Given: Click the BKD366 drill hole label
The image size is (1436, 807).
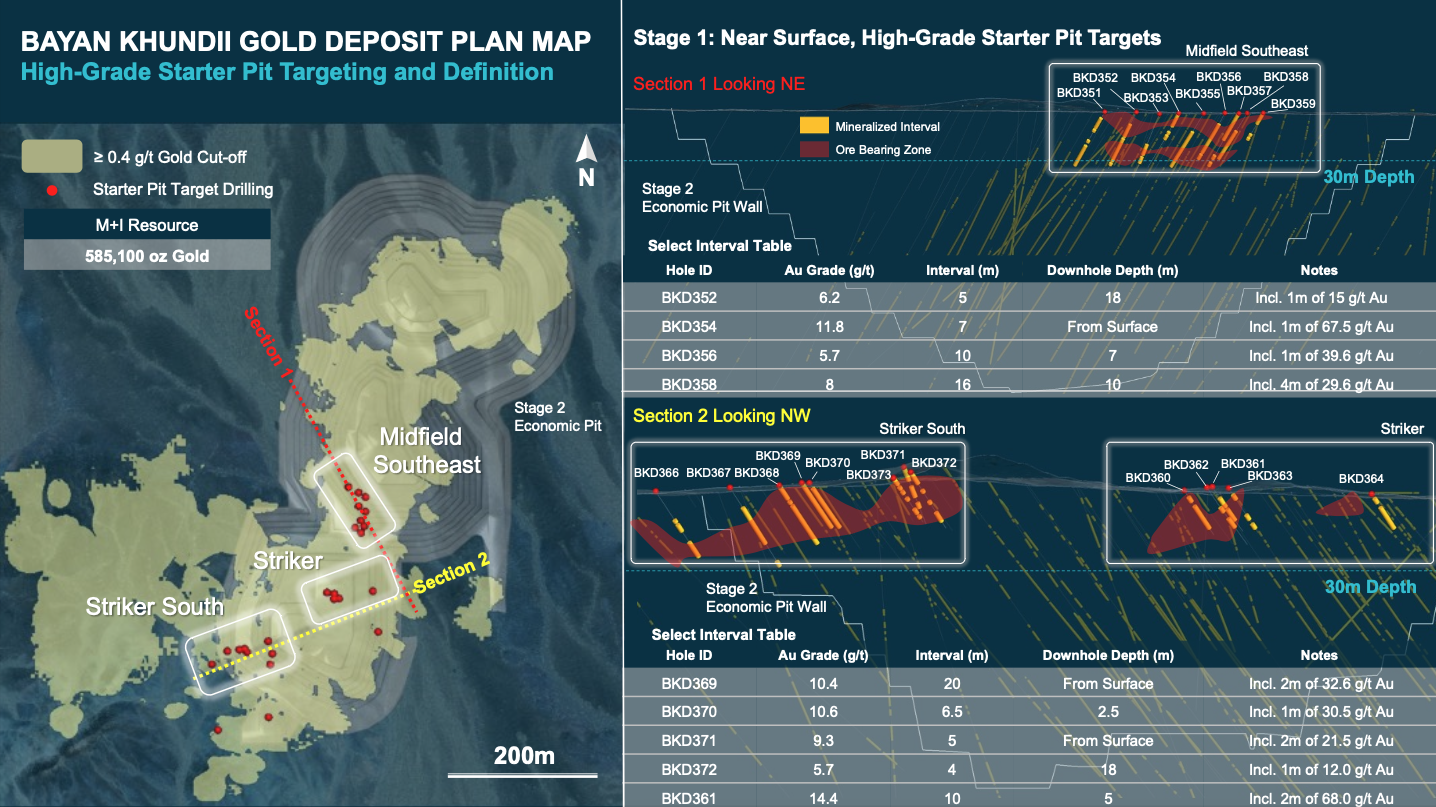Looking at the screenshot, I should pyautogui.click(x=656, y=473).
